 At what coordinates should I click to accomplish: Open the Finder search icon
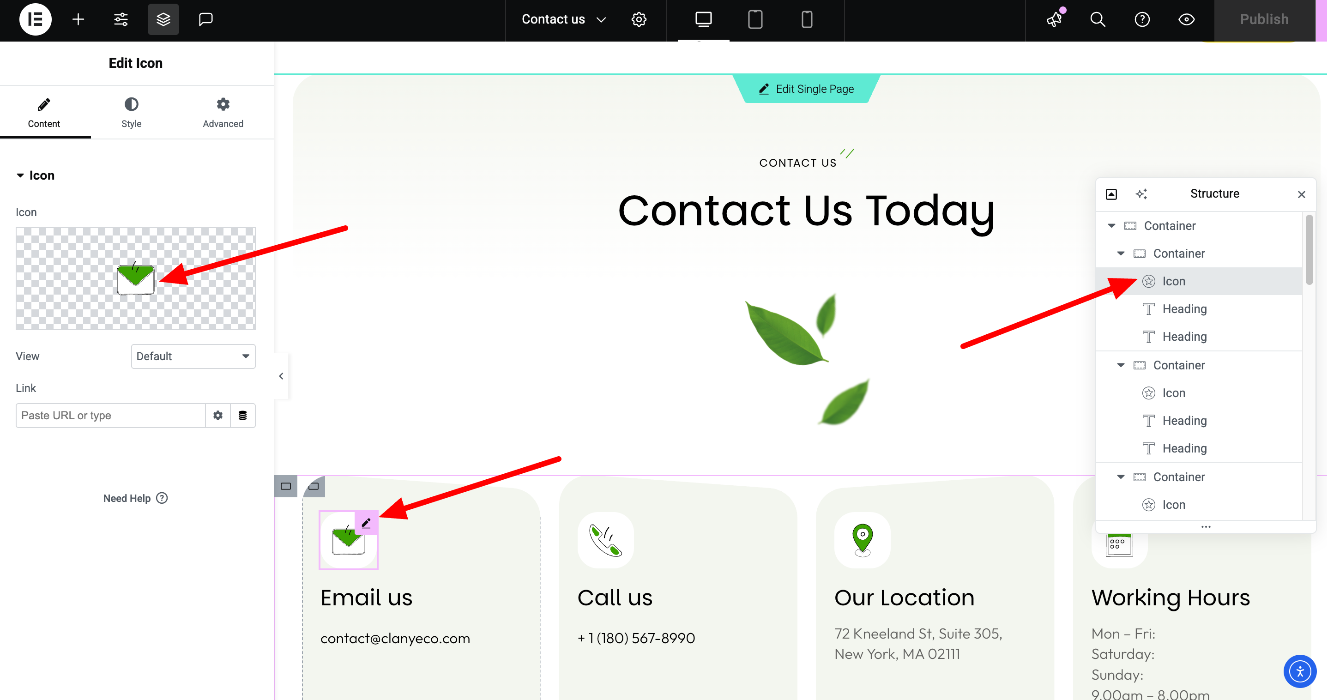[x=1098, y=19]
